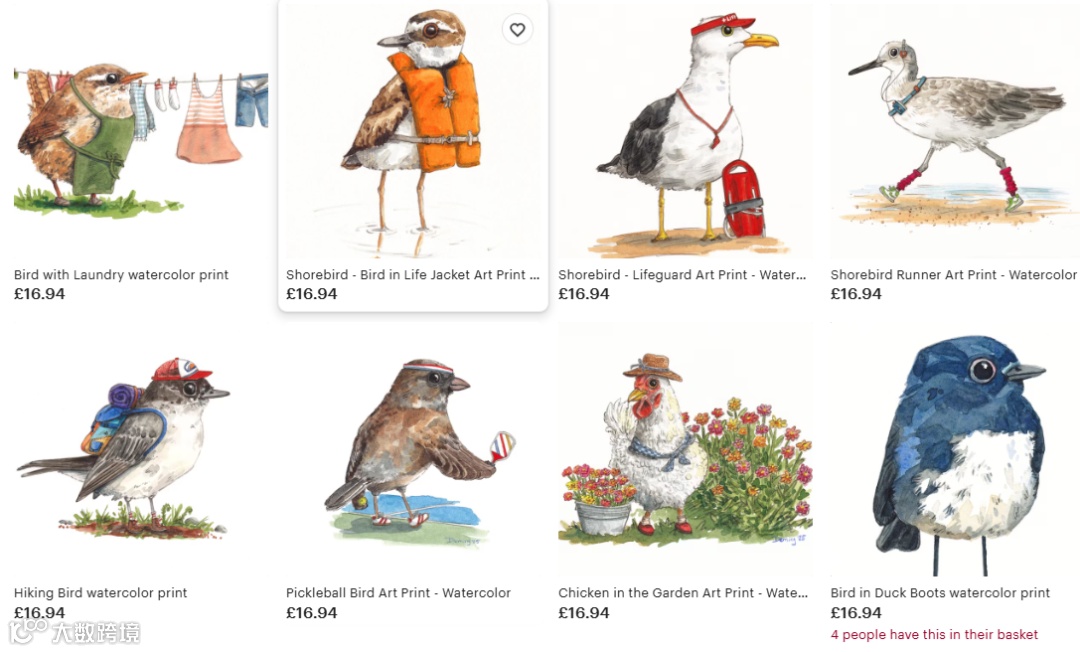The image size is (1080, 652).
Task: Open the Shorebird Runner image
Action: pyautogui.click(x=955, y=130)
